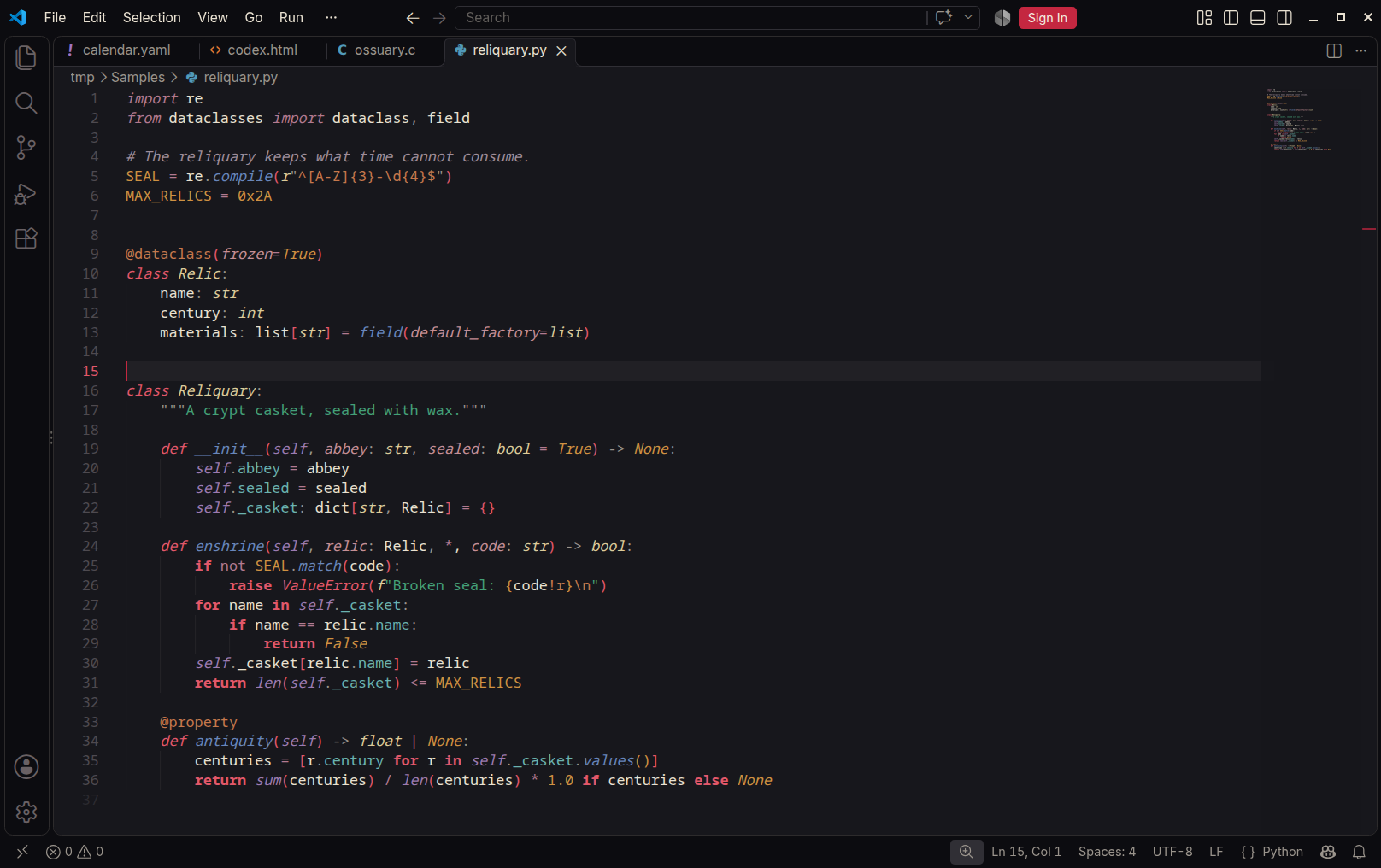Click the minimap code preview
This screenshot has width=1381, height=868.
tap(1299, 120)
